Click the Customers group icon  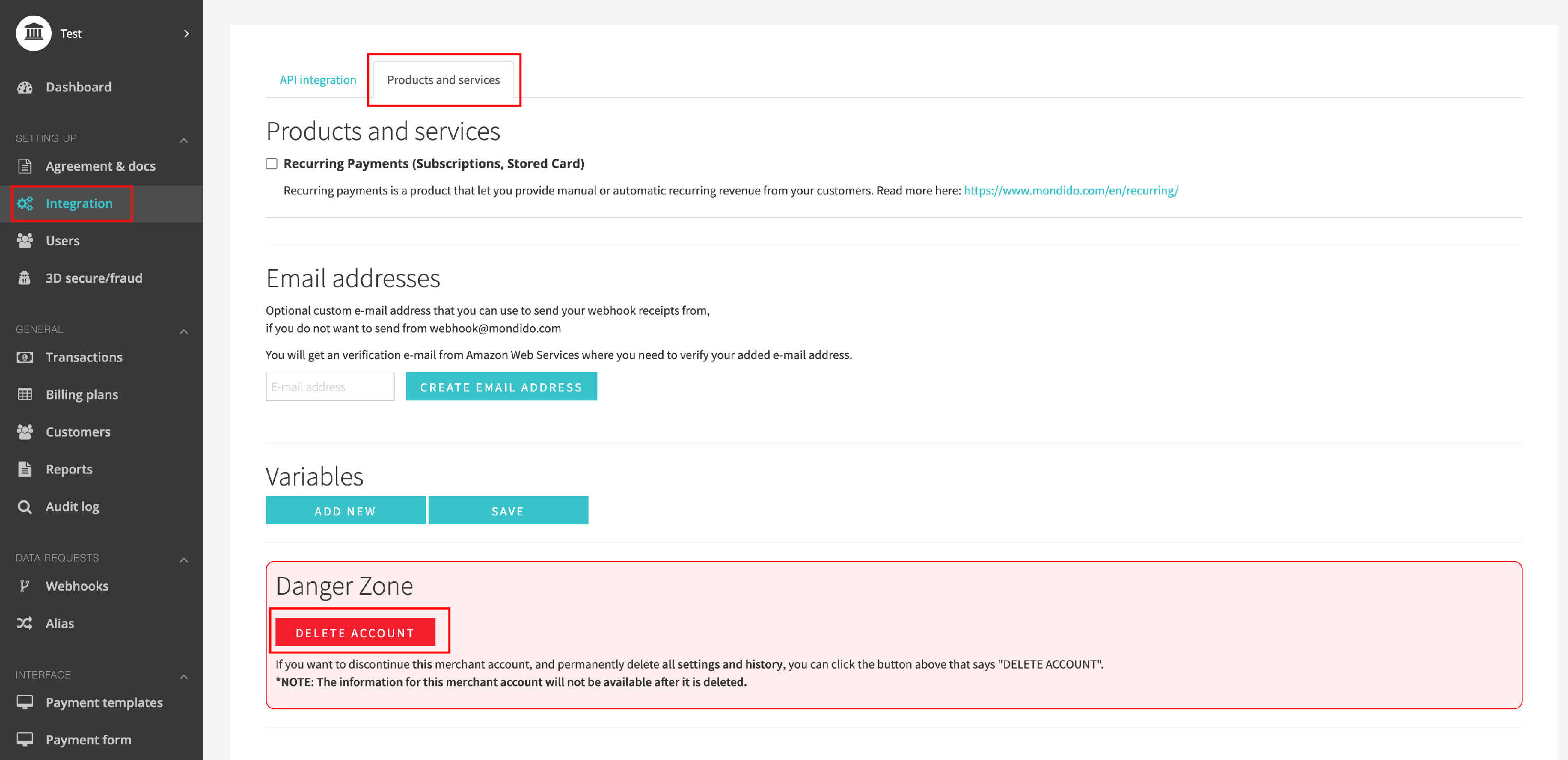(25, 432)
